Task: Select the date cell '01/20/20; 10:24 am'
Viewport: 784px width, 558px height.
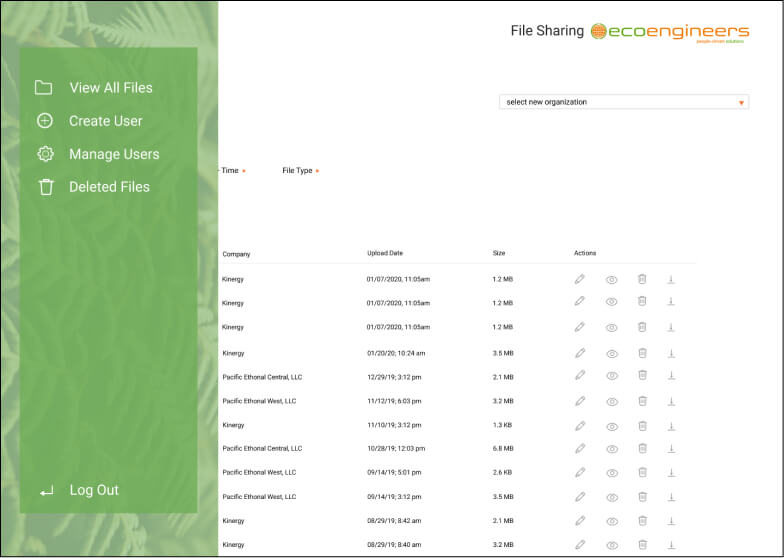Action: click(396, 353)
